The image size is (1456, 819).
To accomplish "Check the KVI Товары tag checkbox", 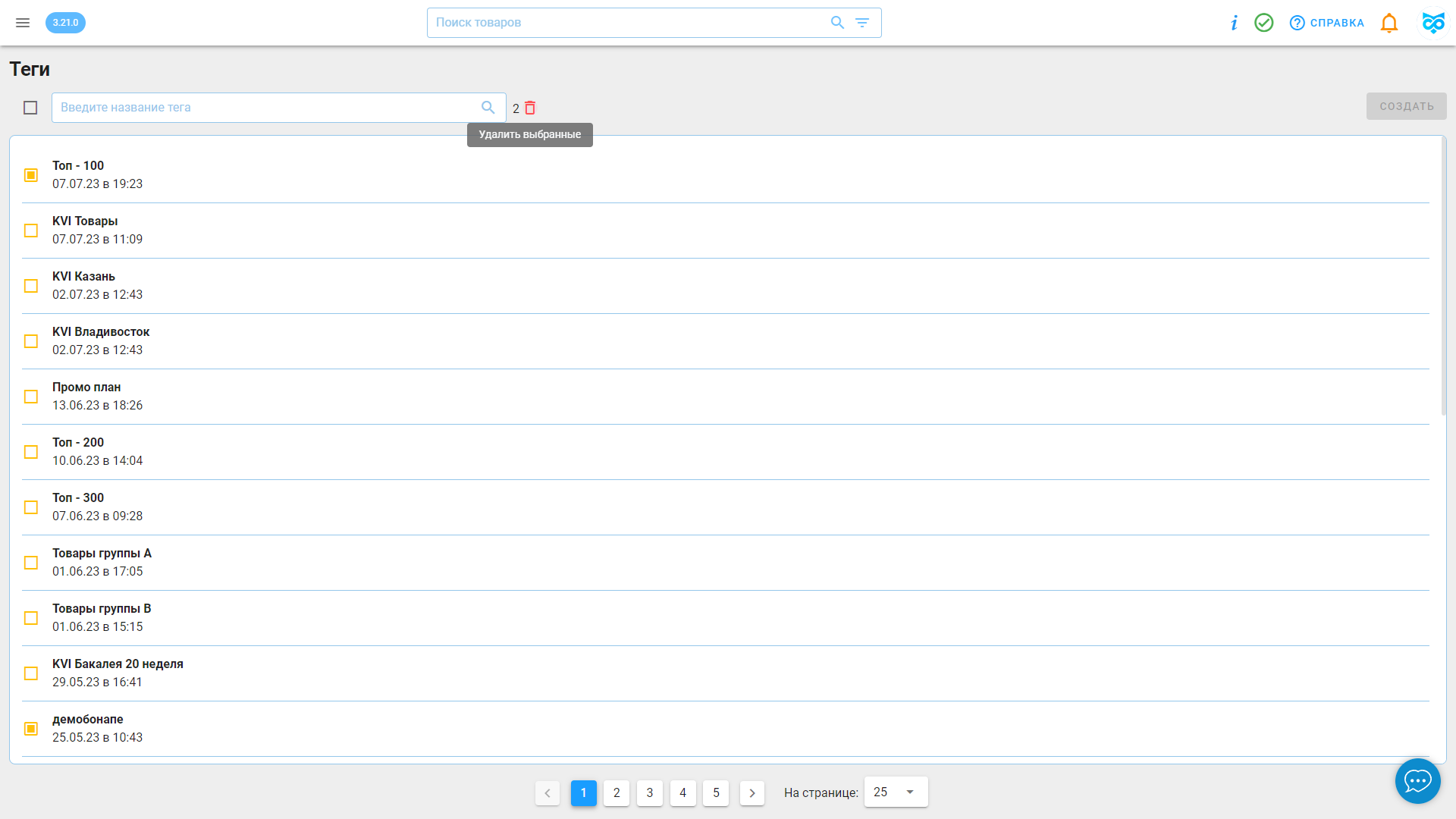I will coord(31,231).
